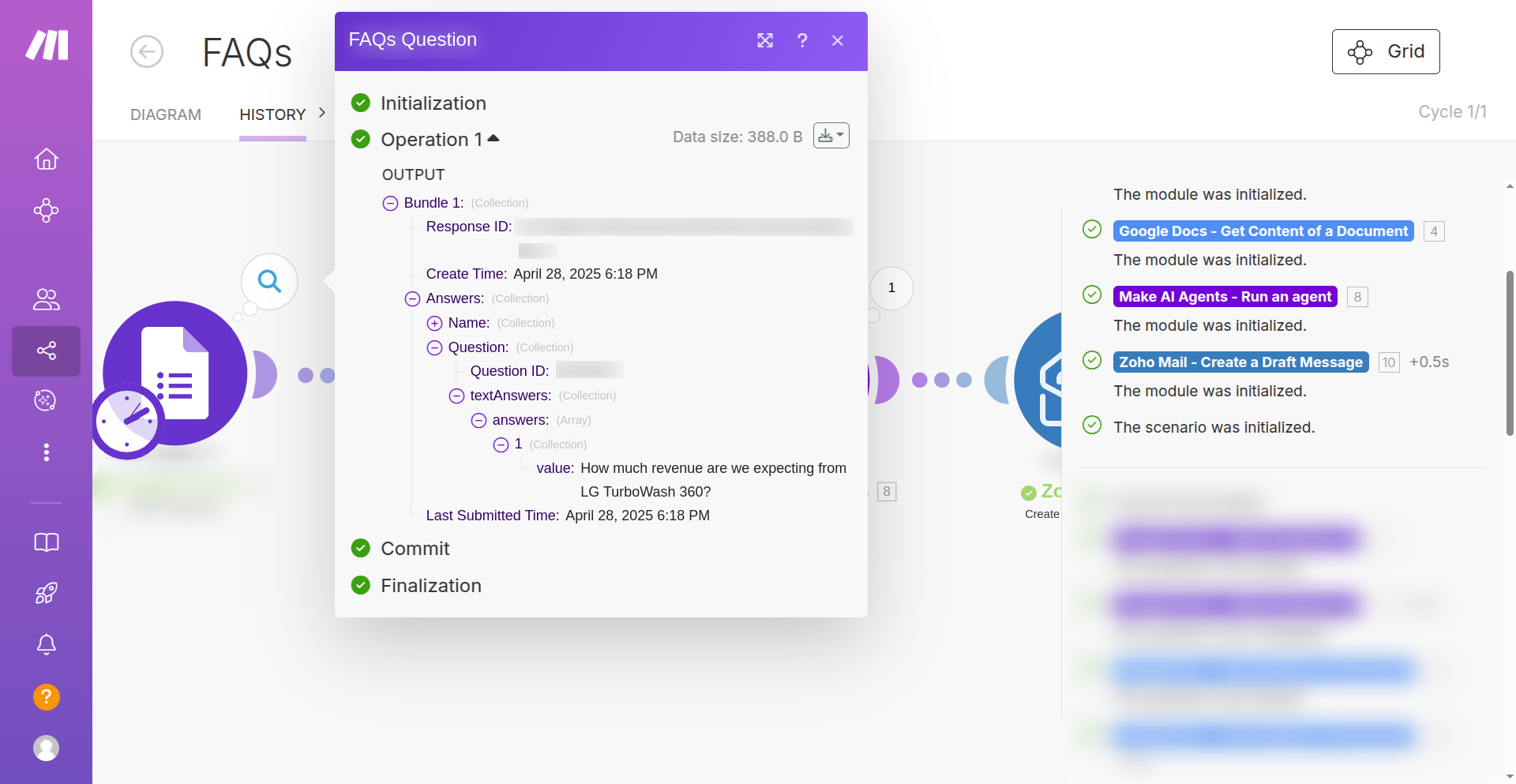Viewport: 1516px width, 784px height.
Task: Open the Scenarios share icon in sidebar
Action: pos(46,351)
